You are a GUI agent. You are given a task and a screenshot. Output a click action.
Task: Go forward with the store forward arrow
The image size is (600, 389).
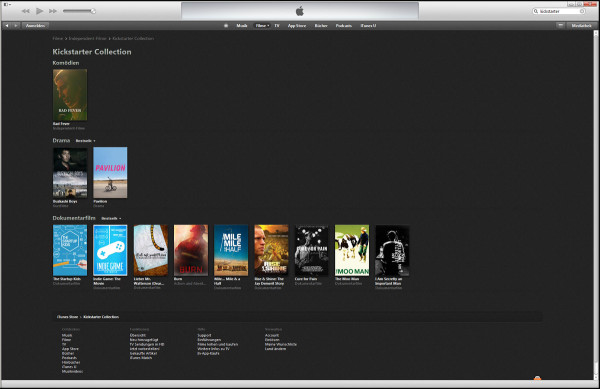(x=16, y=26)
